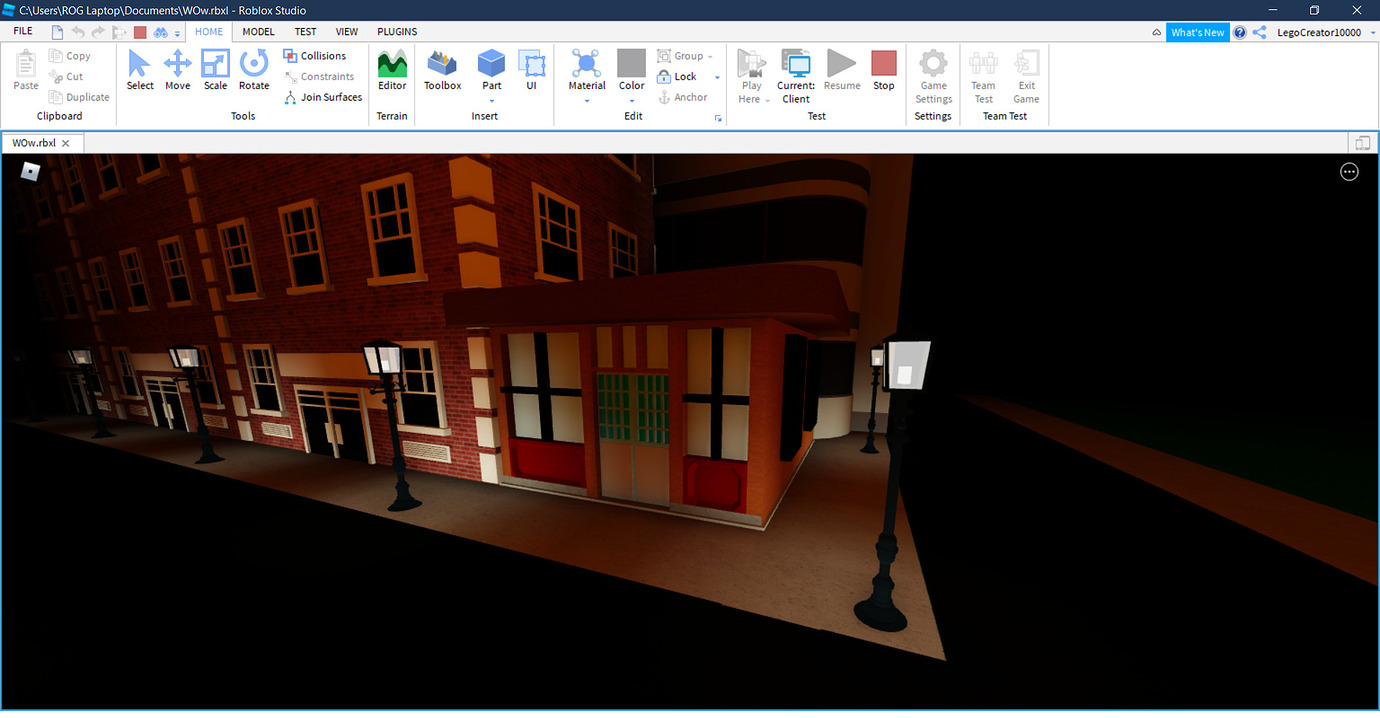Open the Terrain Editor
1380x718 pixels.
392,70
